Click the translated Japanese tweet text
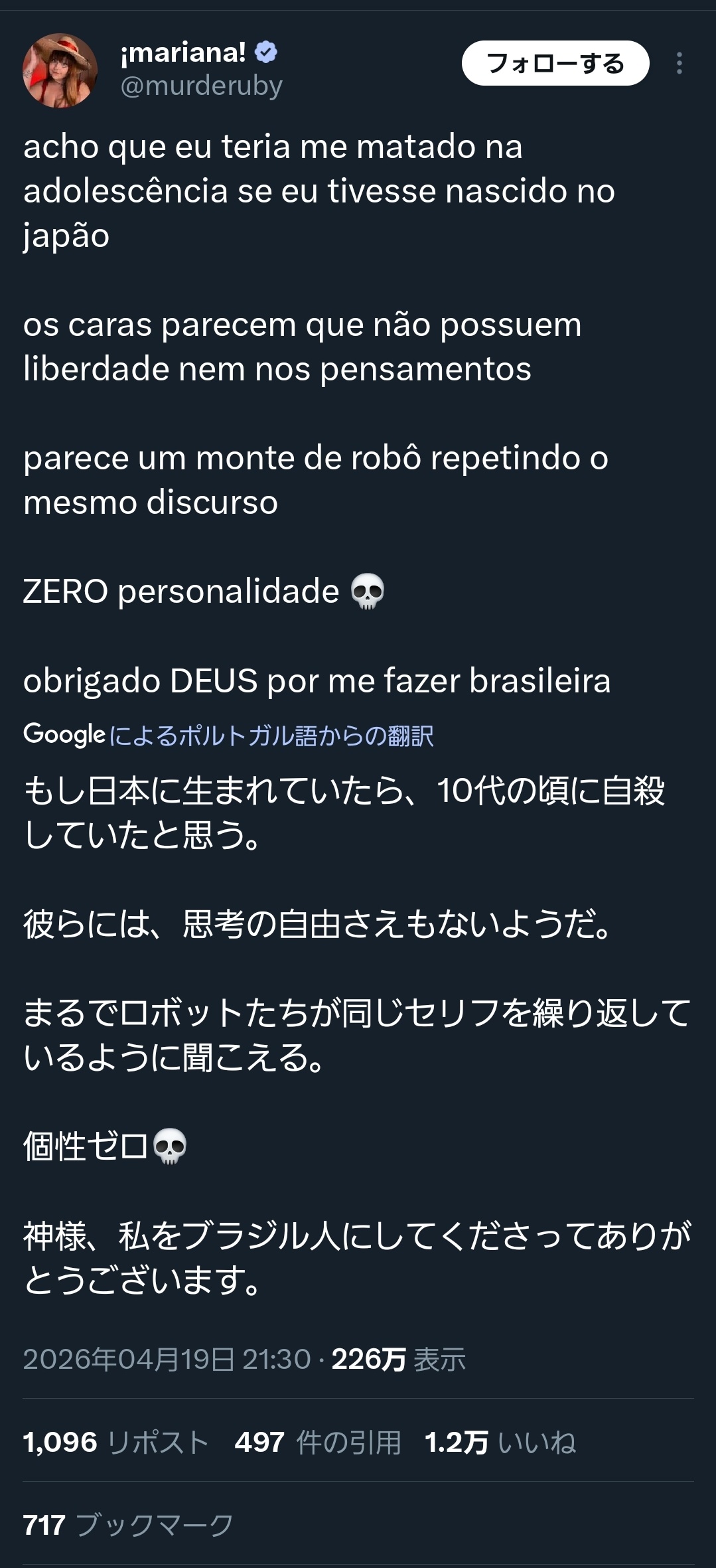 345,1034
